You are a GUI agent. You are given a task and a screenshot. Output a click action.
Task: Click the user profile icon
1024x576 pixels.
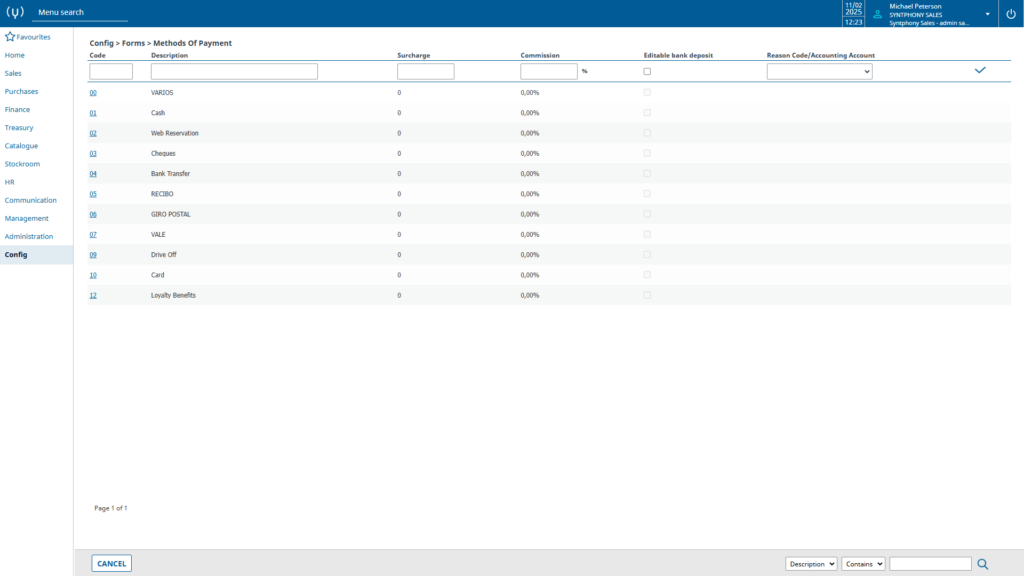pyautogui.click(x=877, y=14)
